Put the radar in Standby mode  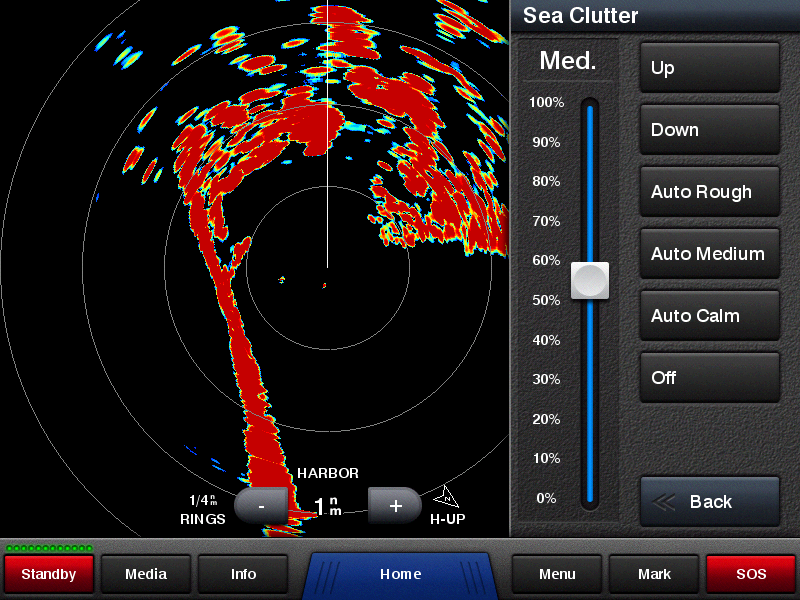(x=49, y=574)
